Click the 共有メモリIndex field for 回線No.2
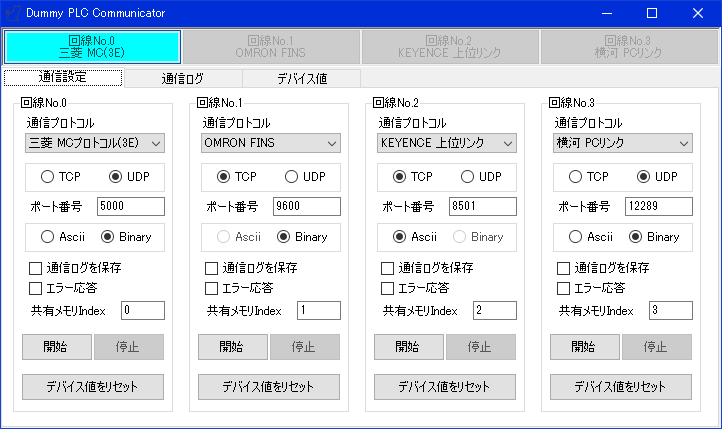Image resolution: width=722 pixels, height=429 pixels. click(495, 311)
